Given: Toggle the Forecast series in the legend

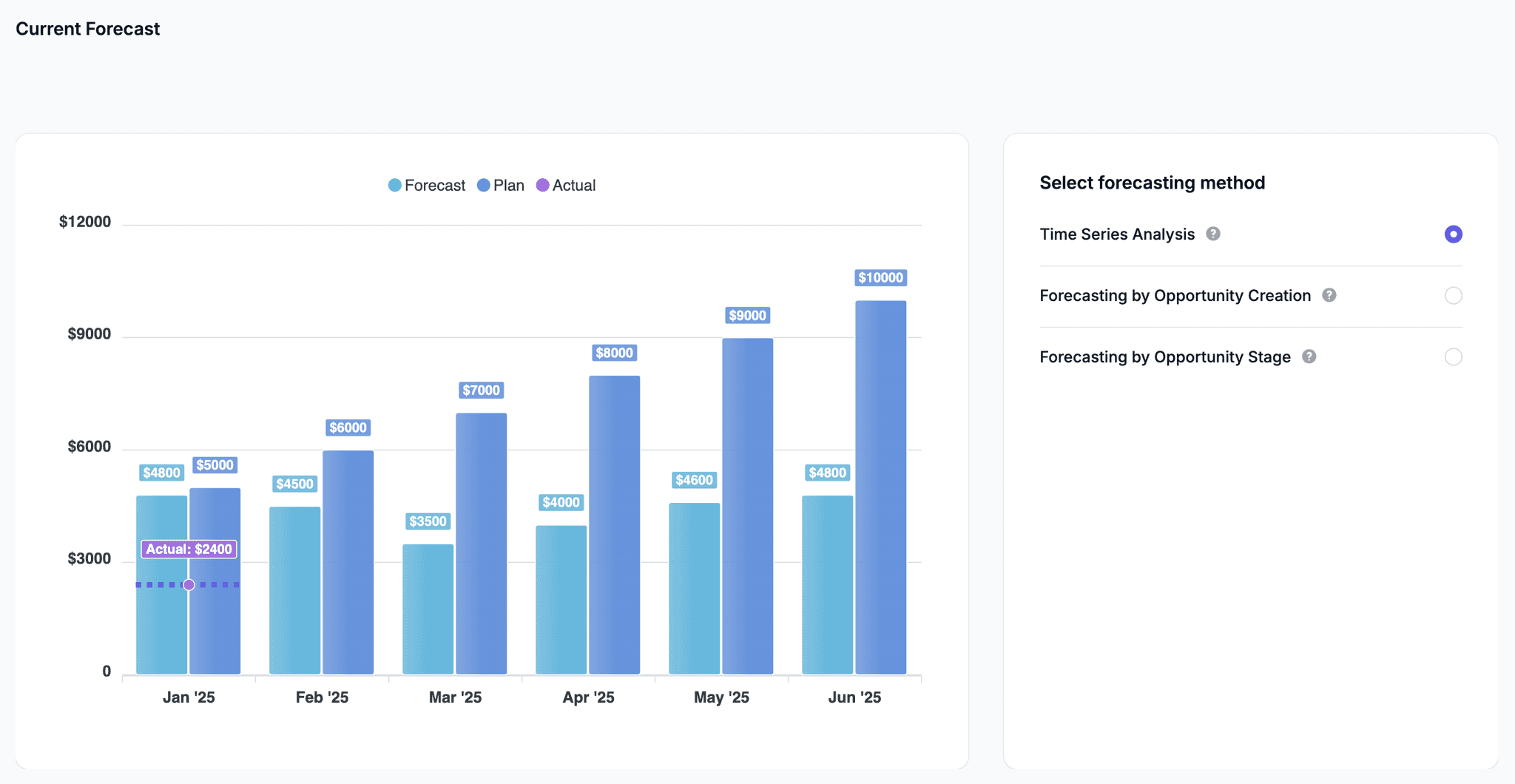Looking at the screenshot, I should tap(434, 185).
